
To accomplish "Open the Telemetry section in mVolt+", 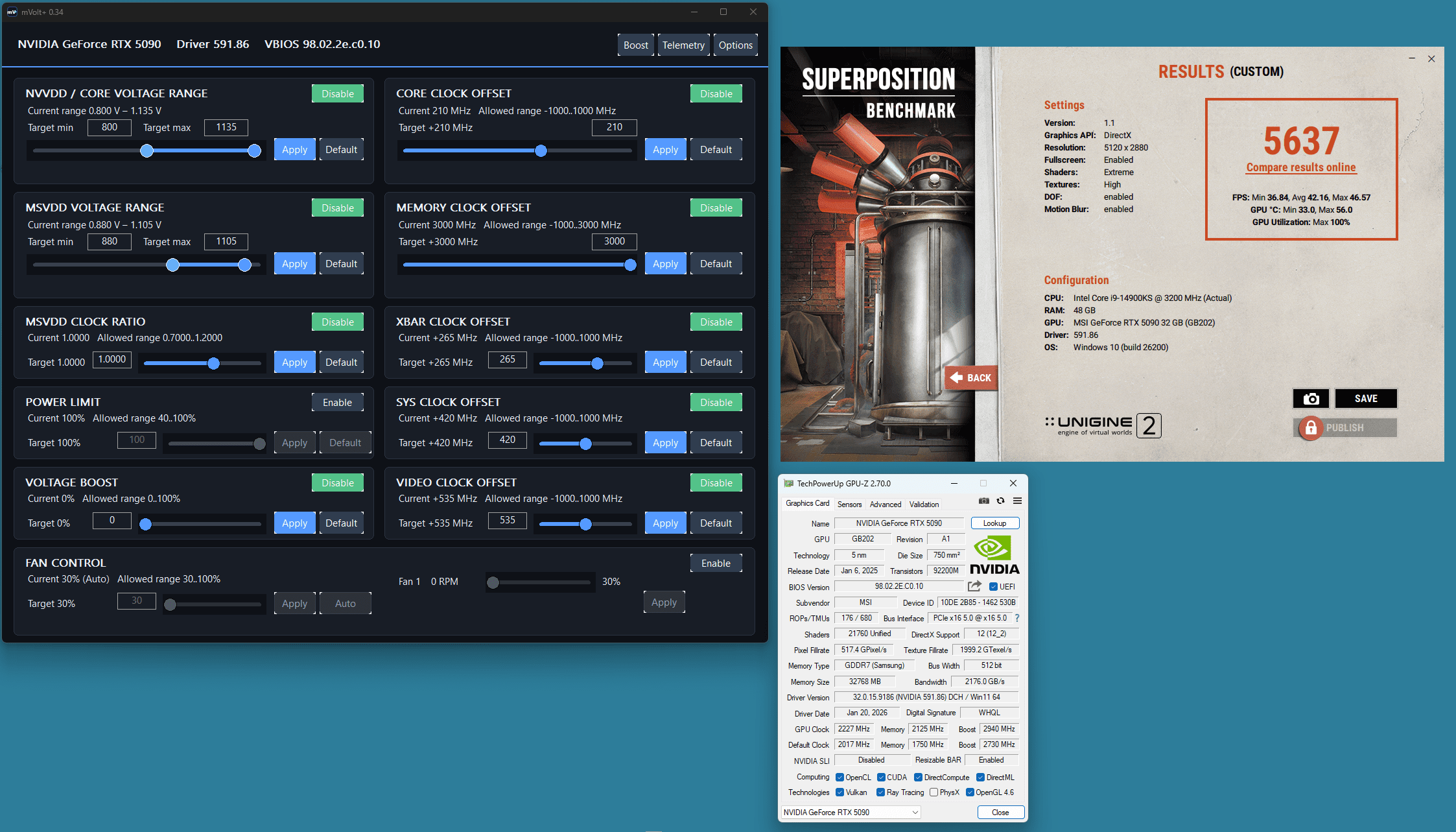I will pyautogui.click(x=683, y=45).
